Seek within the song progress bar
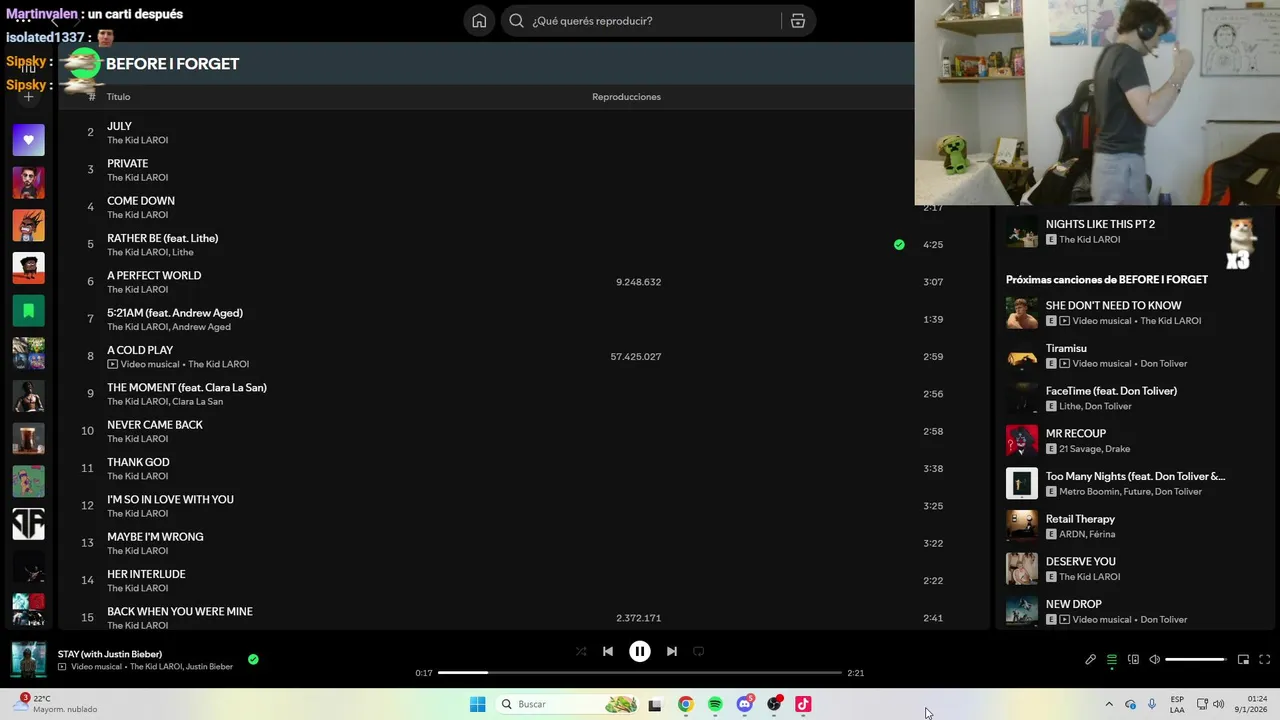1280x720 pixels. (640, 673)
